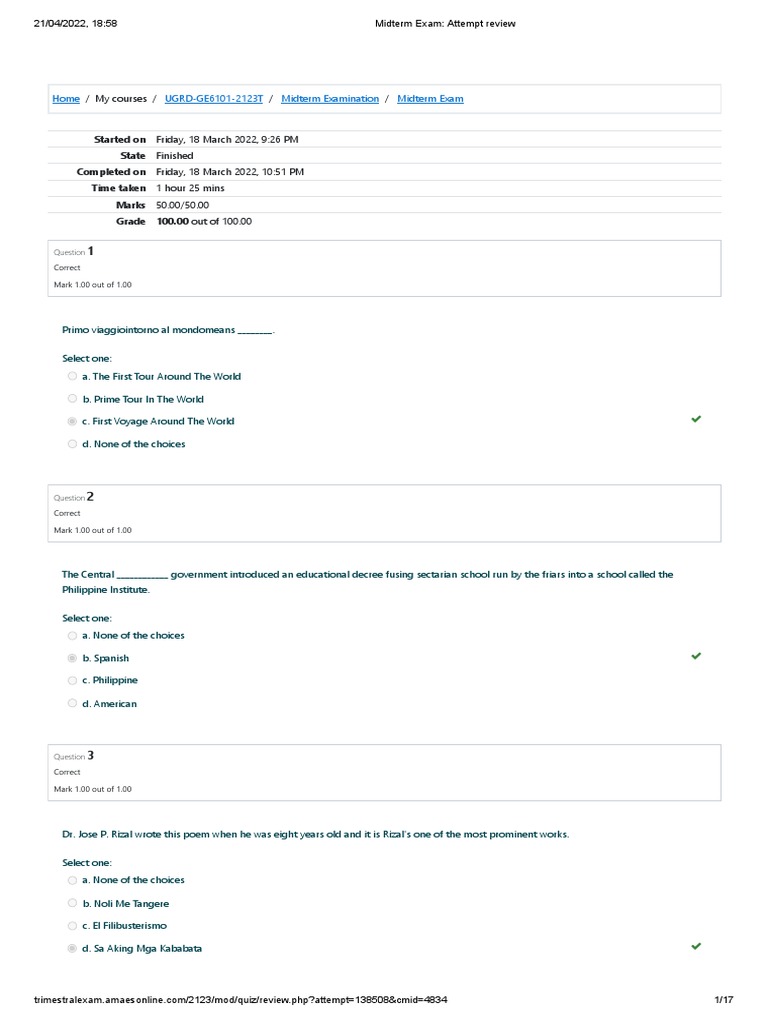Image resolution: width=768 pixels, height=1024 pixels.
Task: Click the Question 3 header box
Action: 384,773
